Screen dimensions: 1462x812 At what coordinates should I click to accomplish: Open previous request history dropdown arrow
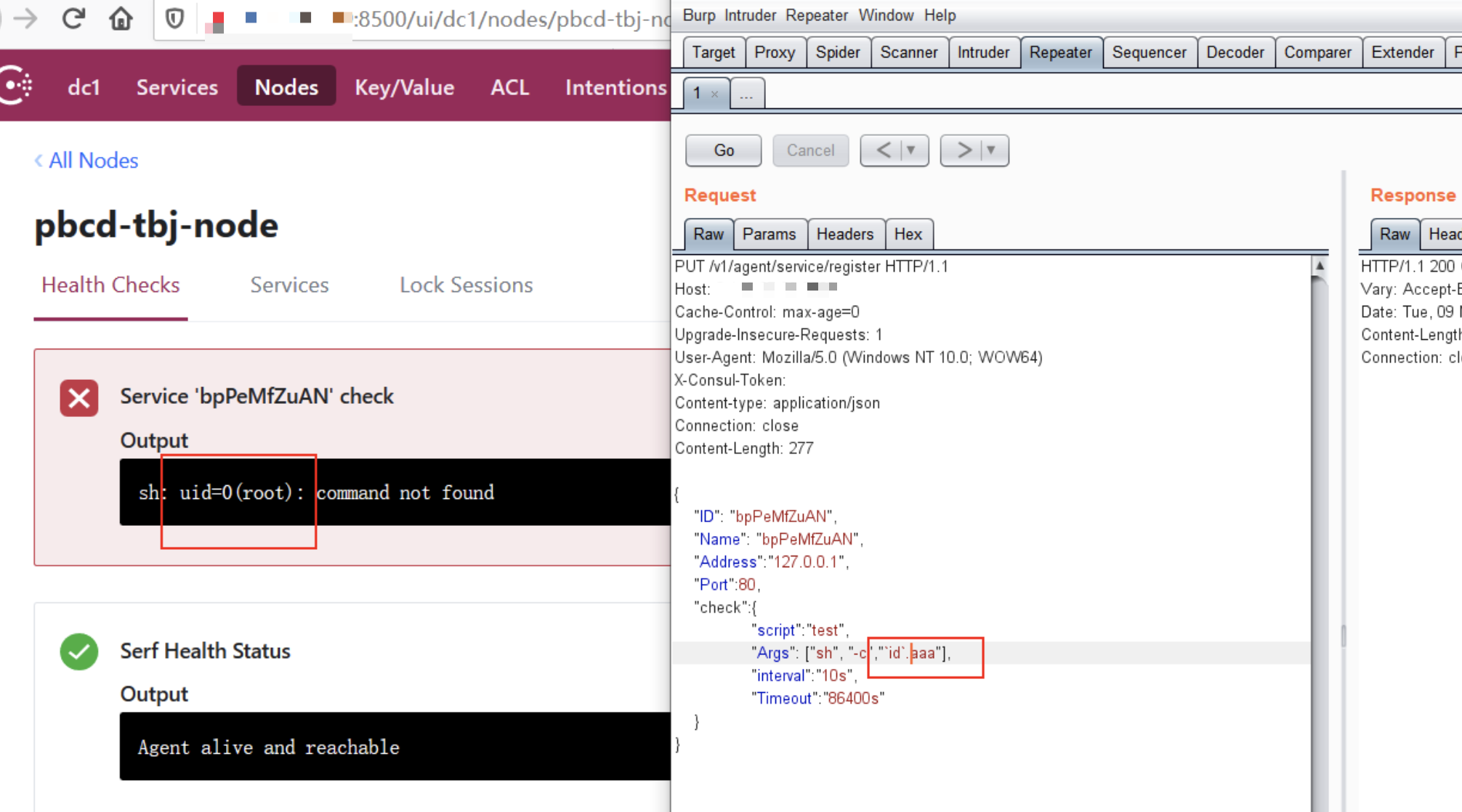[x=910, y=150]
